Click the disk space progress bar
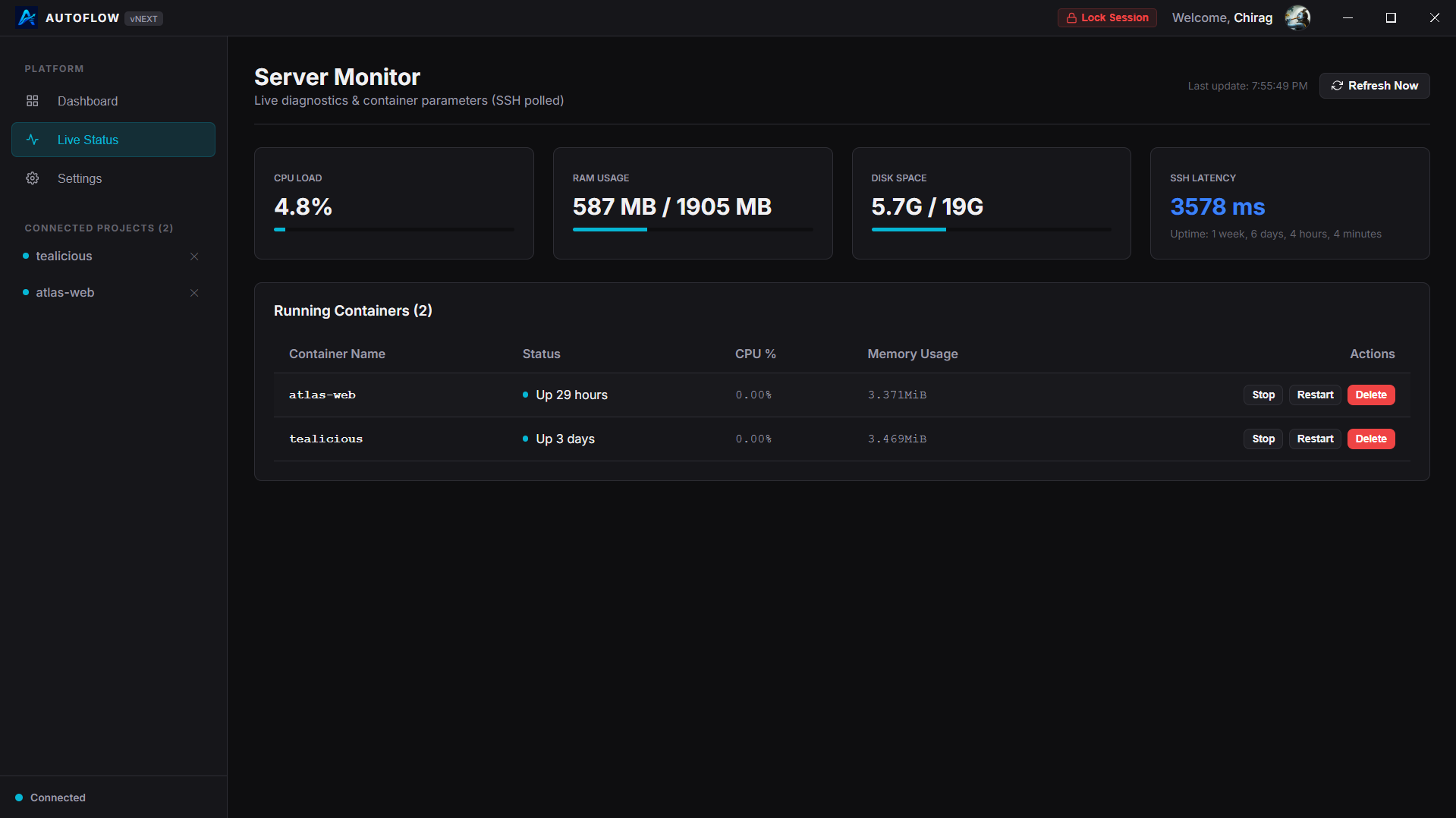Image resolution: width=1456 pixels, height=818 pixels. (x=991, y=229)
